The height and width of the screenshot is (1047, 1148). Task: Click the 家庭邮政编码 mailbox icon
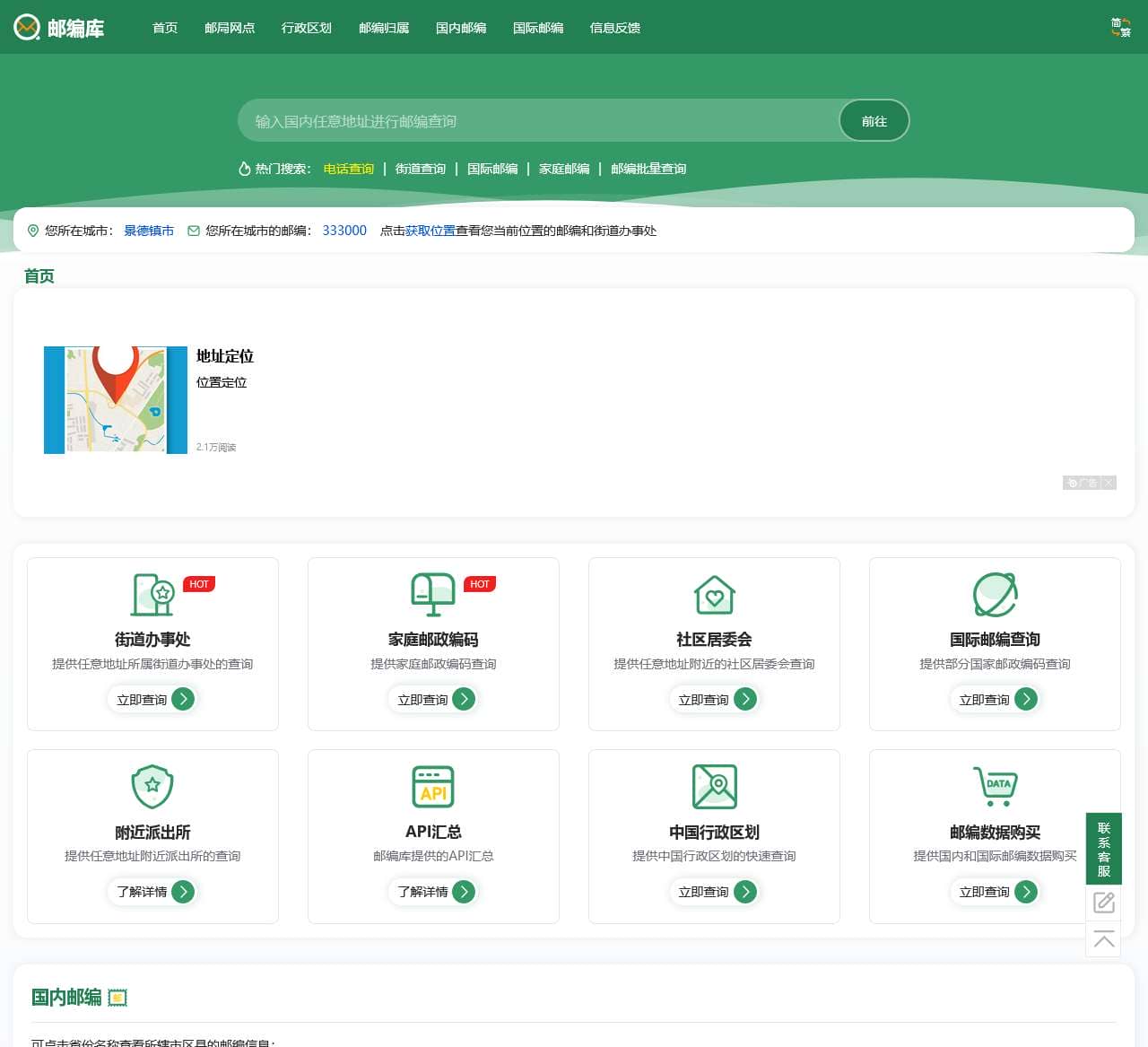coord(433,594)
